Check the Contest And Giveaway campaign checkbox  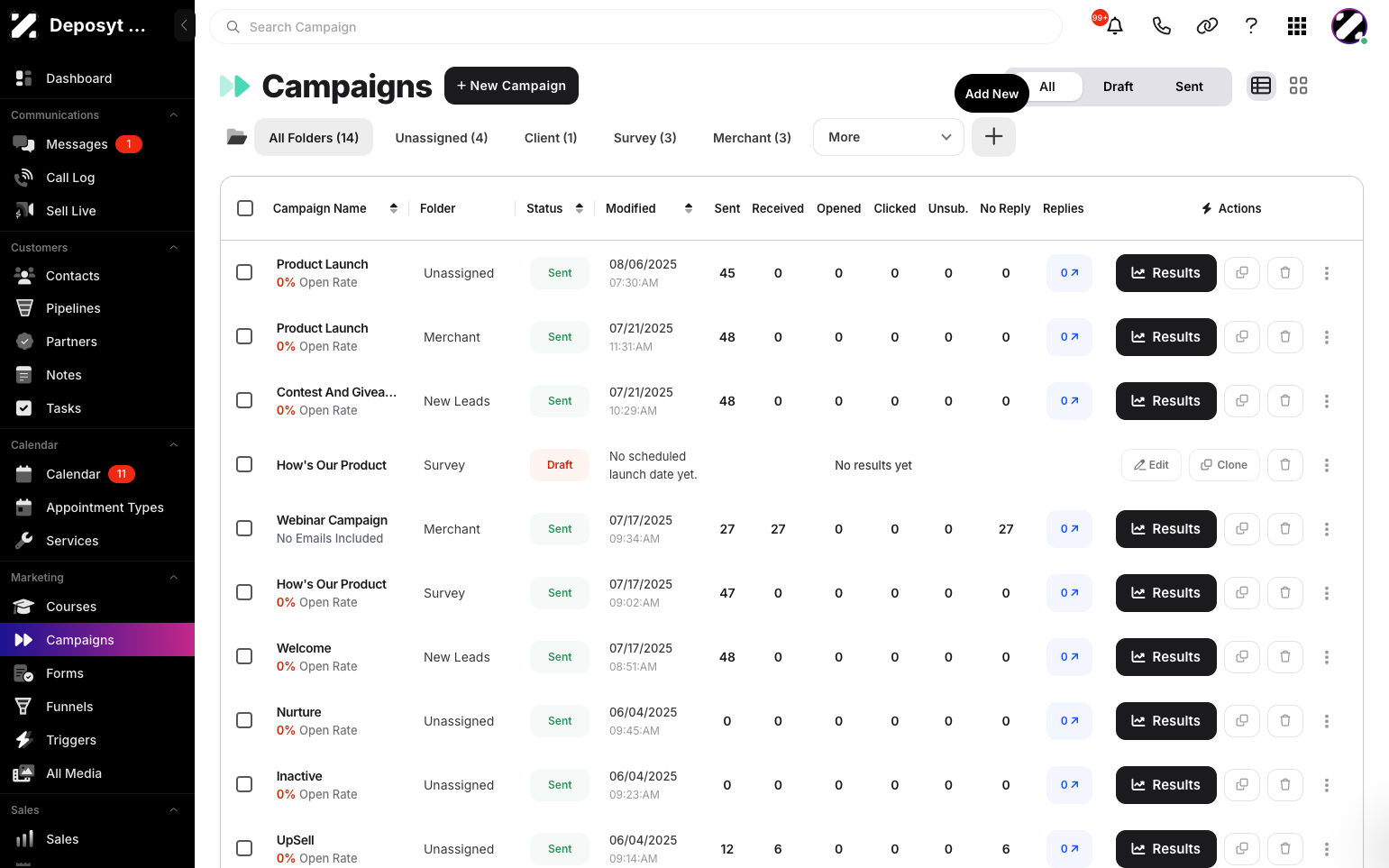pos(244,400)
